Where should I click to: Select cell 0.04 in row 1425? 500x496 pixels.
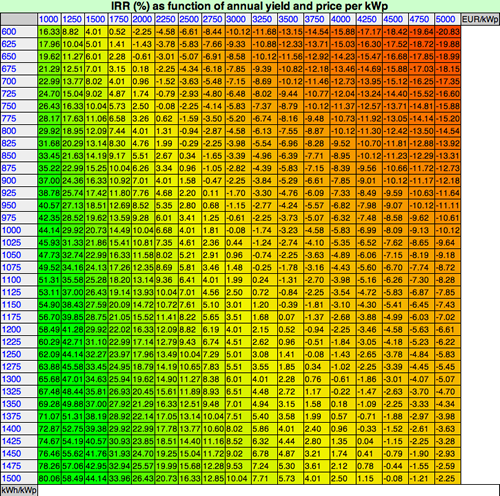369,441
